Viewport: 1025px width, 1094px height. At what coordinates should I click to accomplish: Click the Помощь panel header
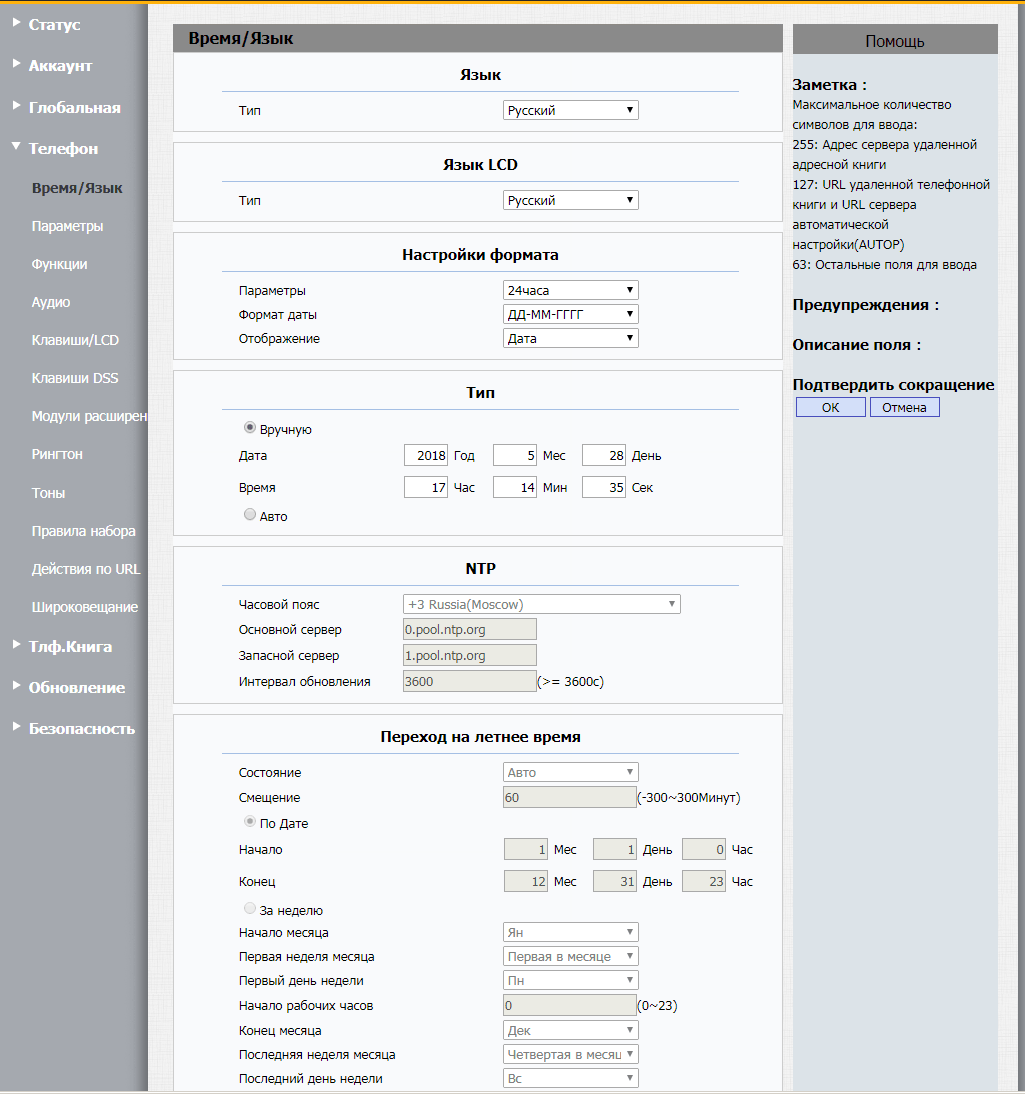[895, 40]
